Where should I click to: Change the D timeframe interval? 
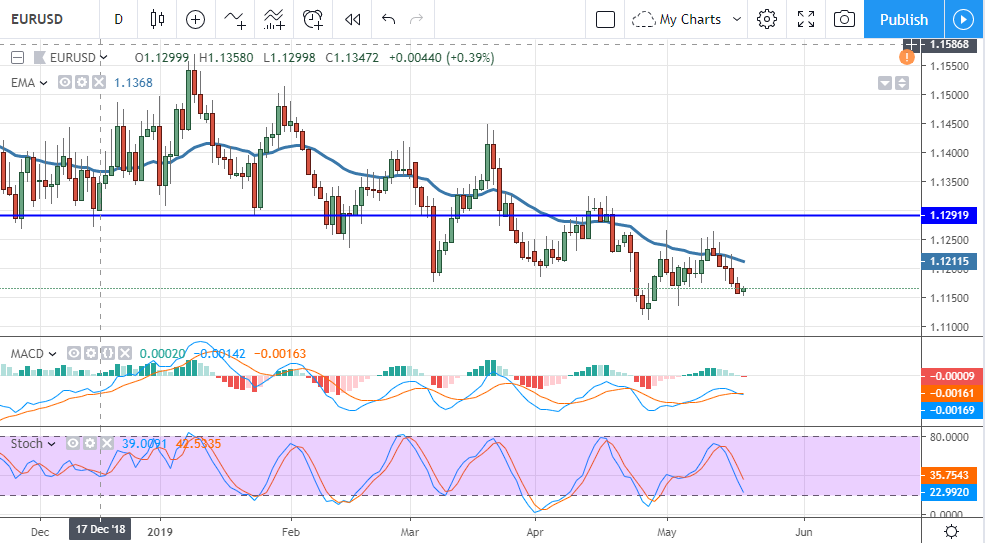click(x=118, y=19)
